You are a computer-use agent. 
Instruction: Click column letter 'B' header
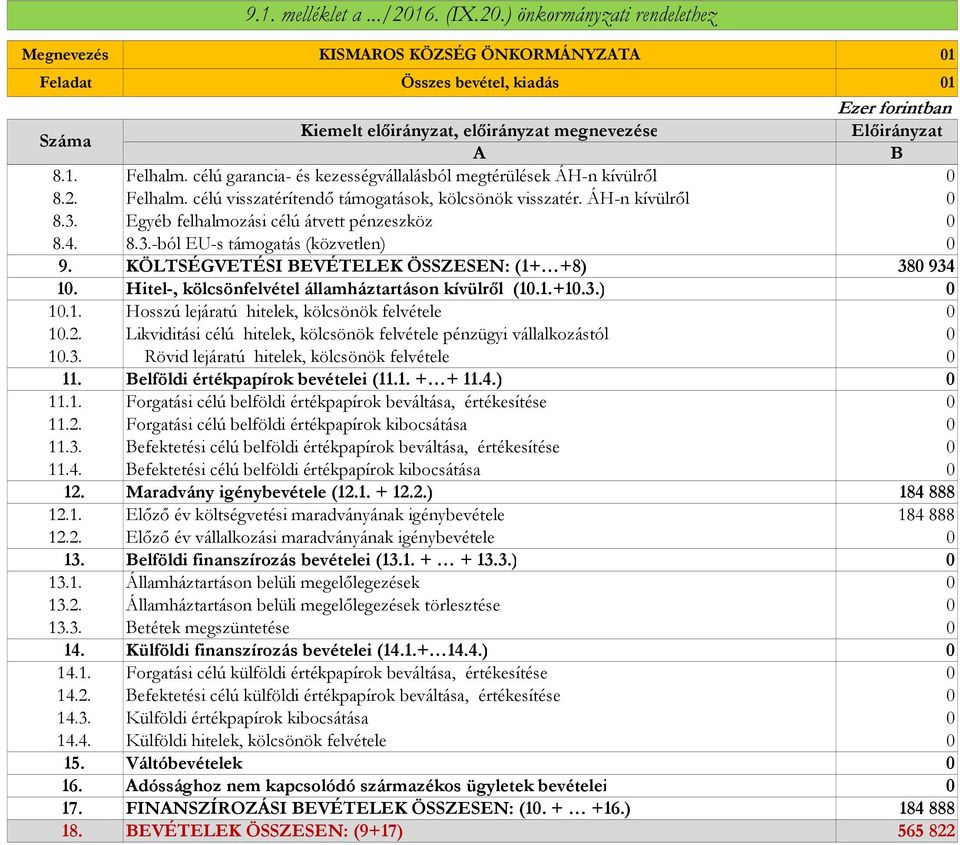pos(896,153)
